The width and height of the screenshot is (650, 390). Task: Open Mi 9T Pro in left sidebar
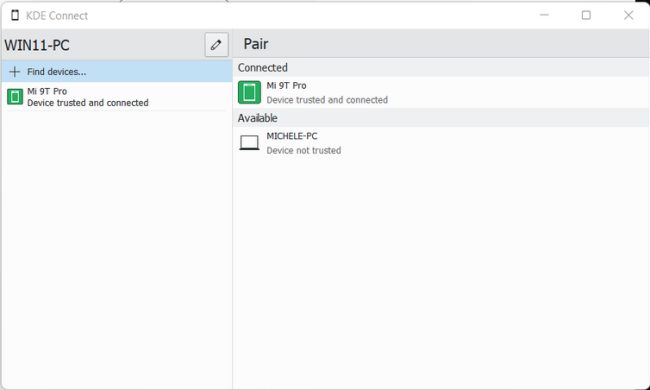click(117, 97)
